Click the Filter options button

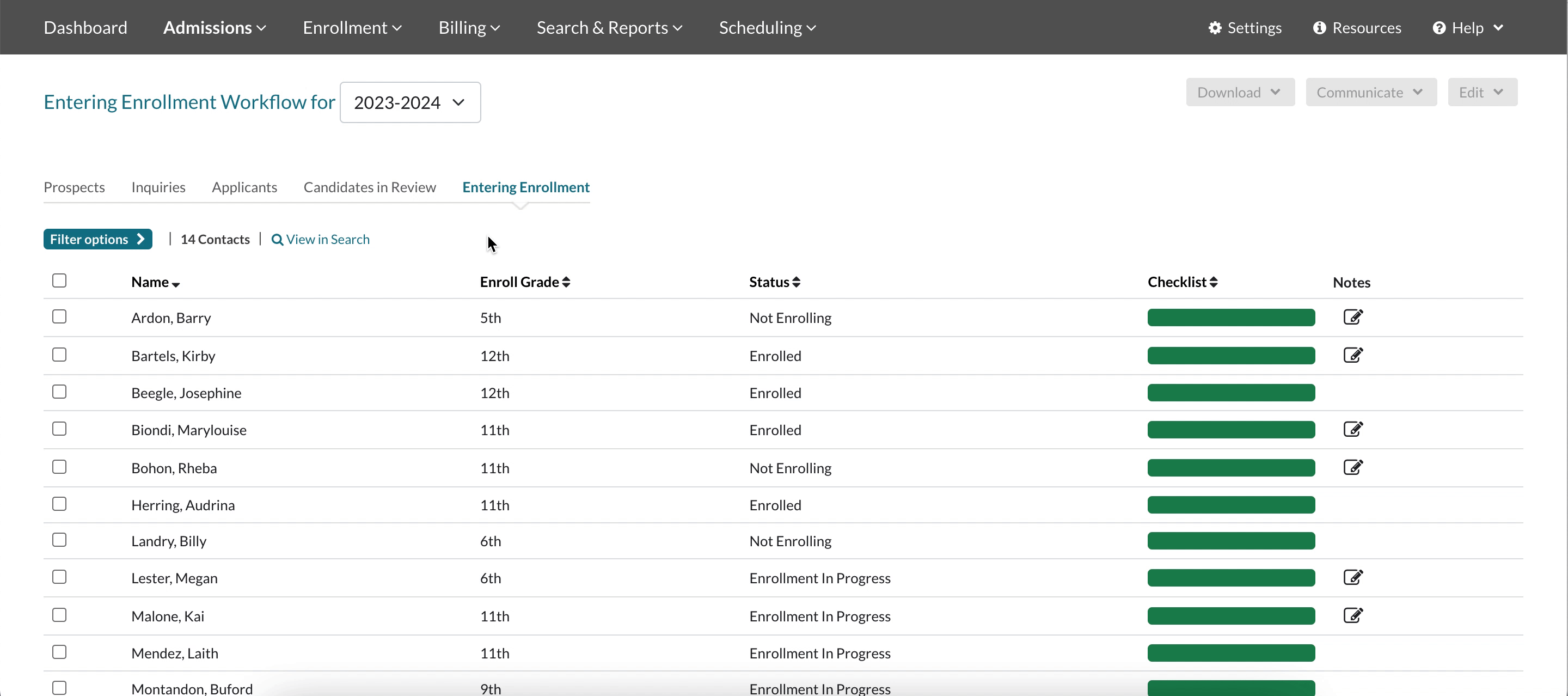(x=97, y=239)
